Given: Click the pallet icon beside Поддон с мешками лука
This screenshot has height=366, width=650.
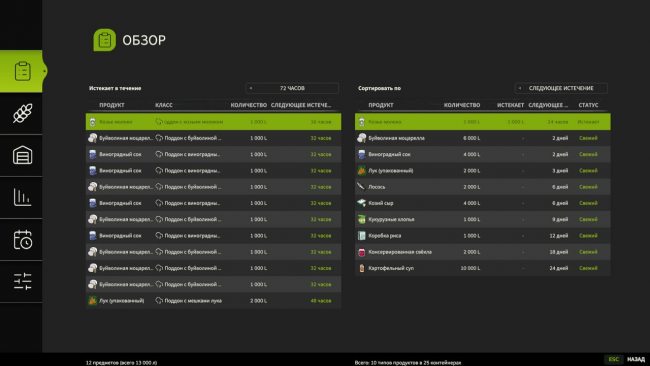Looking at the screenshot, I should tap(159, 301).
